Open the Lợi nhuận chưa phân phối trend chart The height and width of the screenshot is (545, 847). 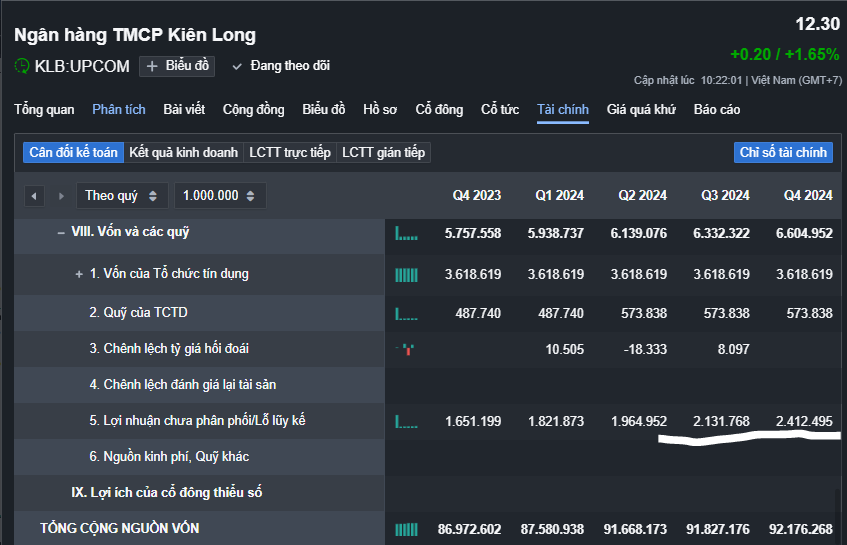coord(407,422)
